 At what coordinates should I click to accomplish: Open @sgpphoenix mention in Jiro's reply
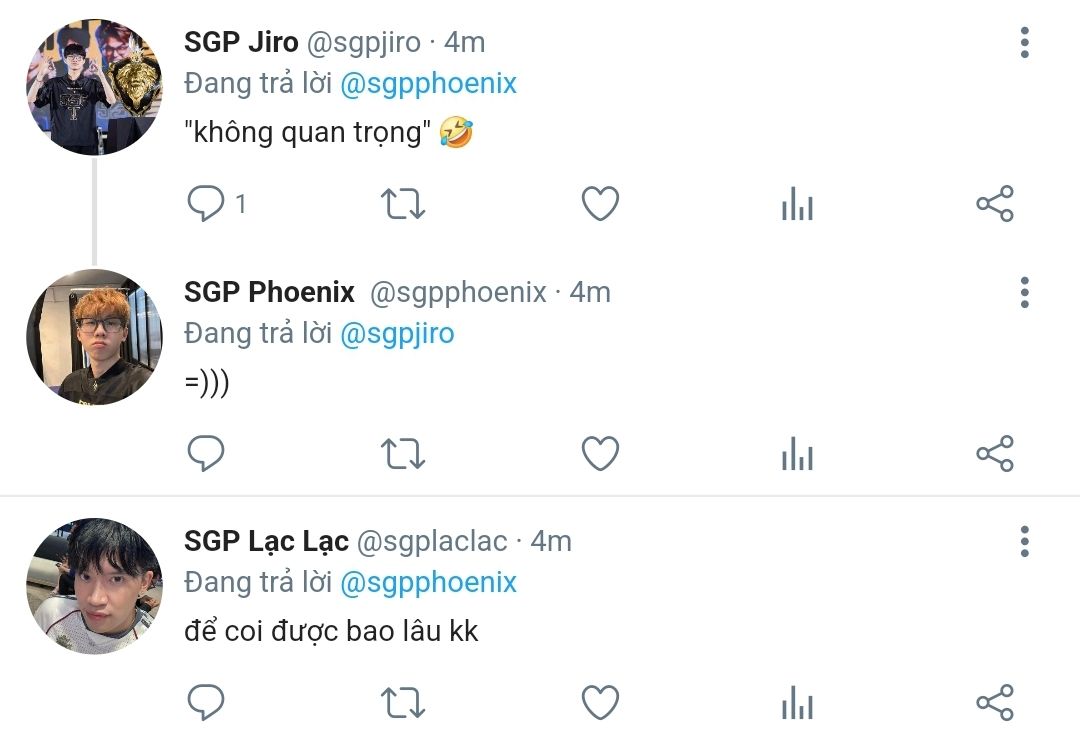click(x=428, y=84)
